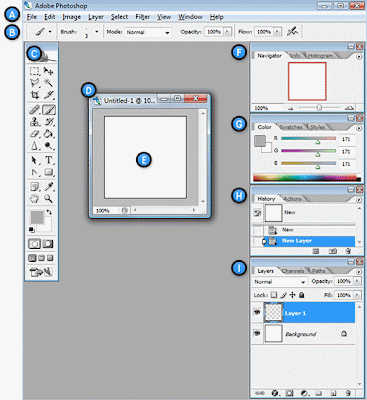Click the R color slider
367x400 pixels.
pyautogui.click(x=309, y=139)
